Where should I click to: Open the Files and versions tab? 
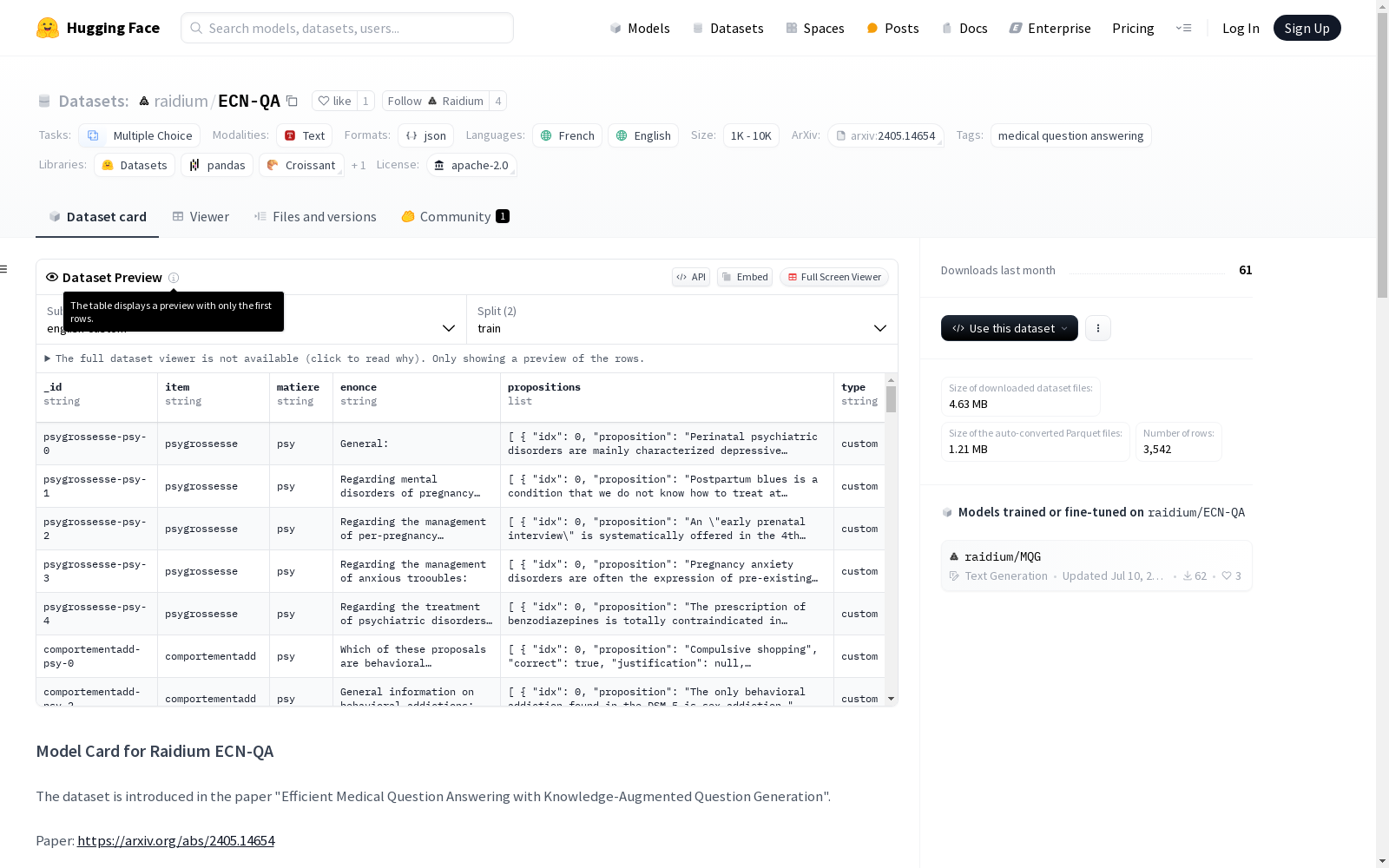tap(315, 217)
